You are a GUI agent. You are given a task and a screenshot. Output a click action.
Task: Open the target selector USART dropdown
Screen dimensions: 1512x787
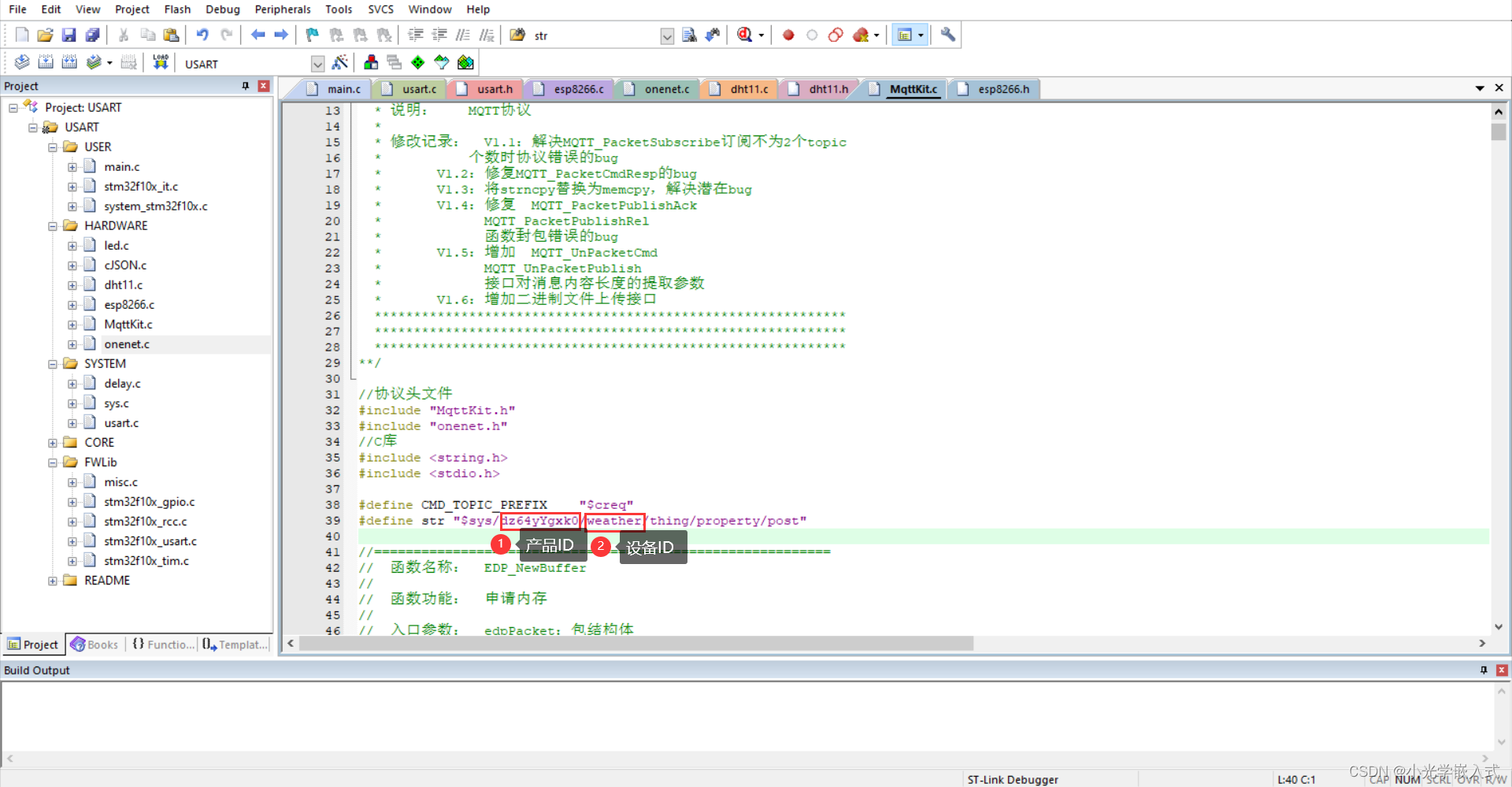coord(318,64)
